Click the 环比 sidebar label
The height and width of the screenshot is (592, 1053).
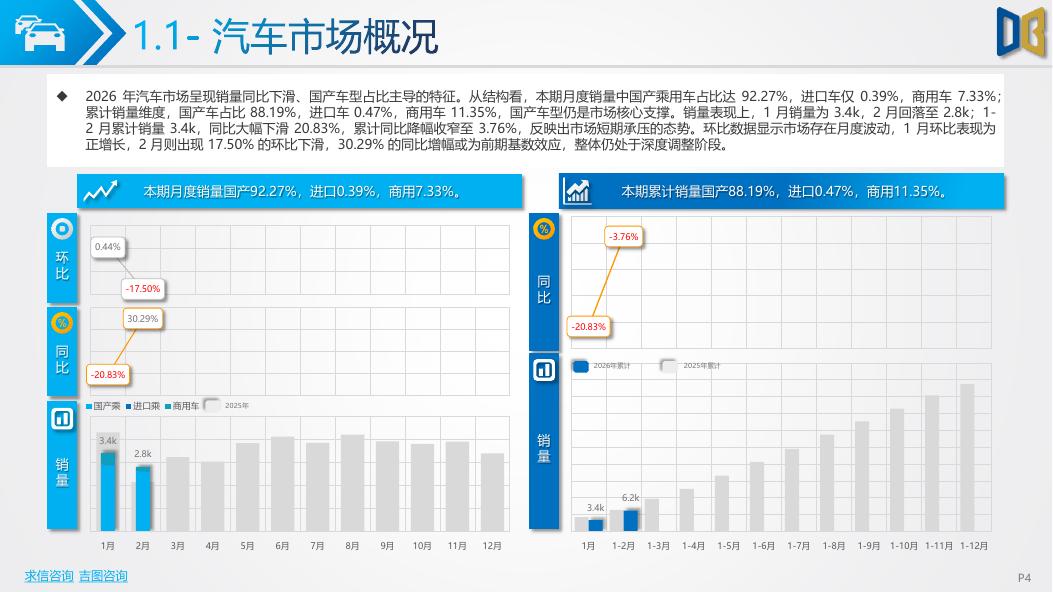62,265
